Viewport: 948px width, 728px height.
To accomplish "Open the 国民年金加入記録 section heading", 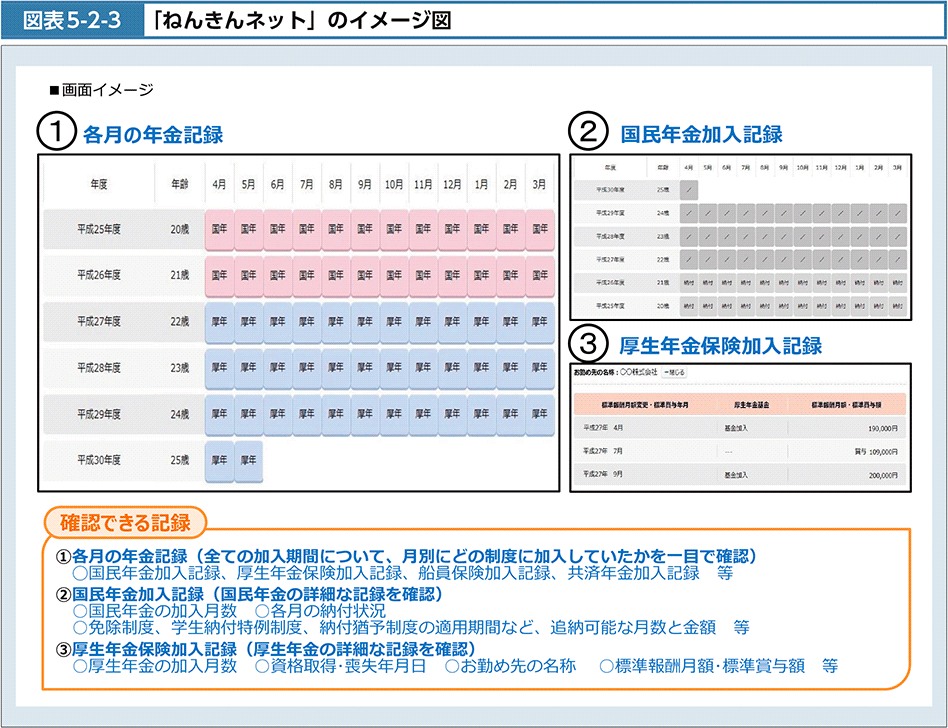I will click(701, 134).
